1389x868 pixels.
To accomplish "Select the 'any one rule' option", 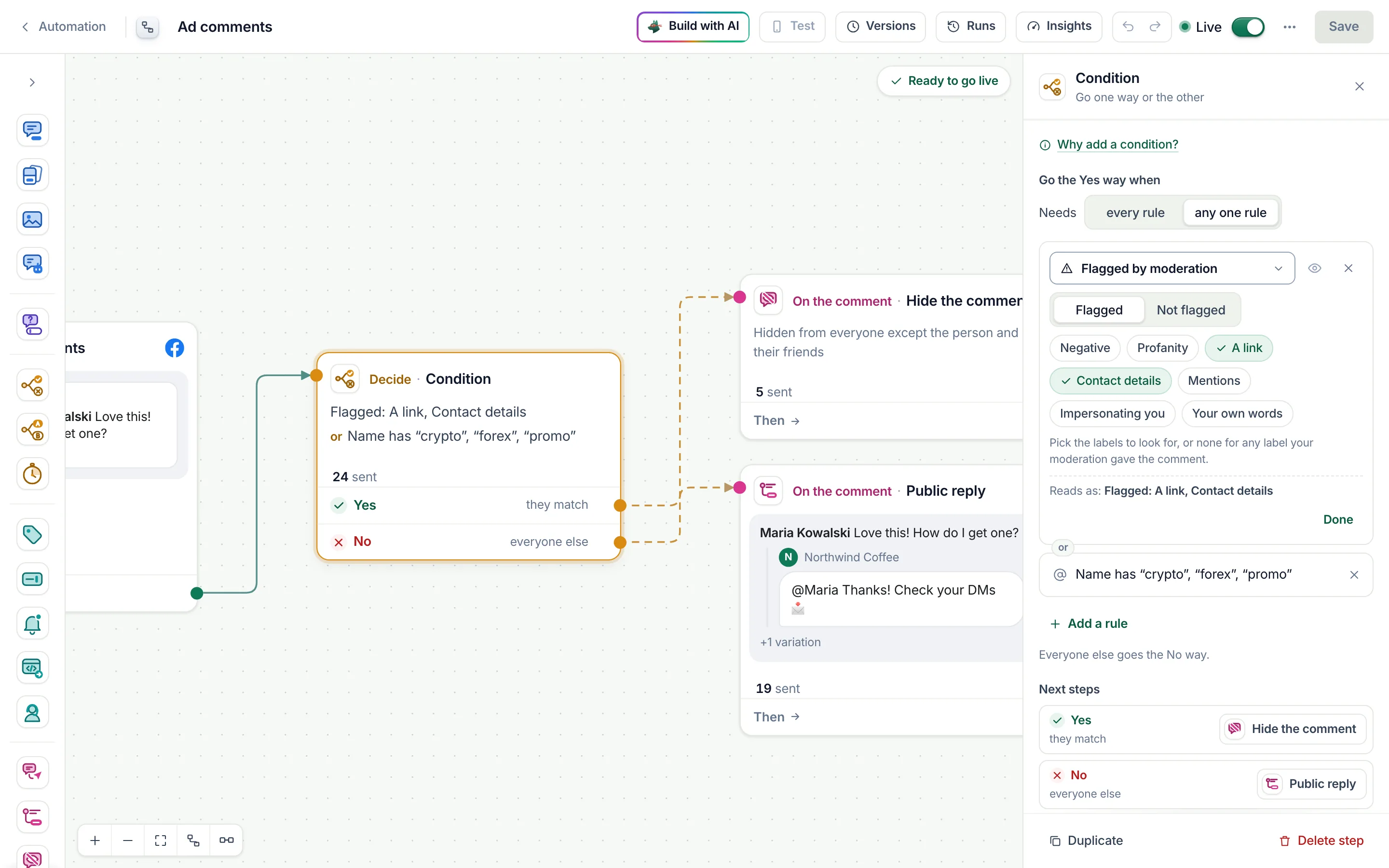I will [1231, 212].
